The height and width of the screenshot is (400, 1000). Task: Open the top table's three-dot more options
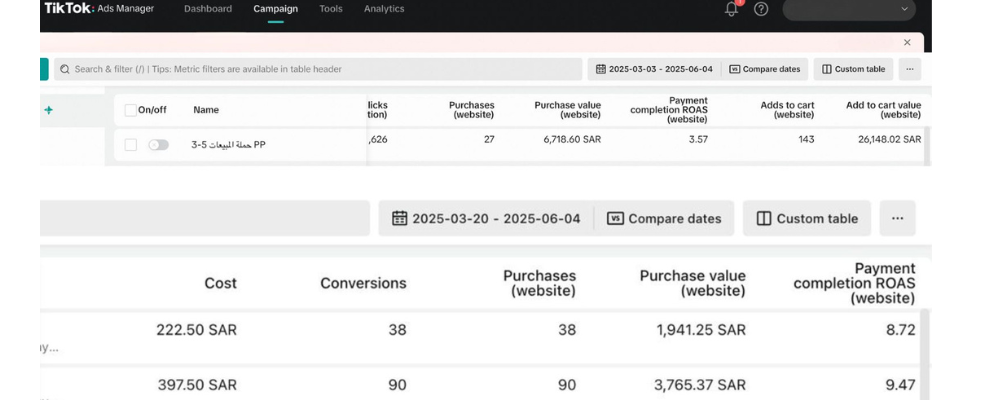909,69
